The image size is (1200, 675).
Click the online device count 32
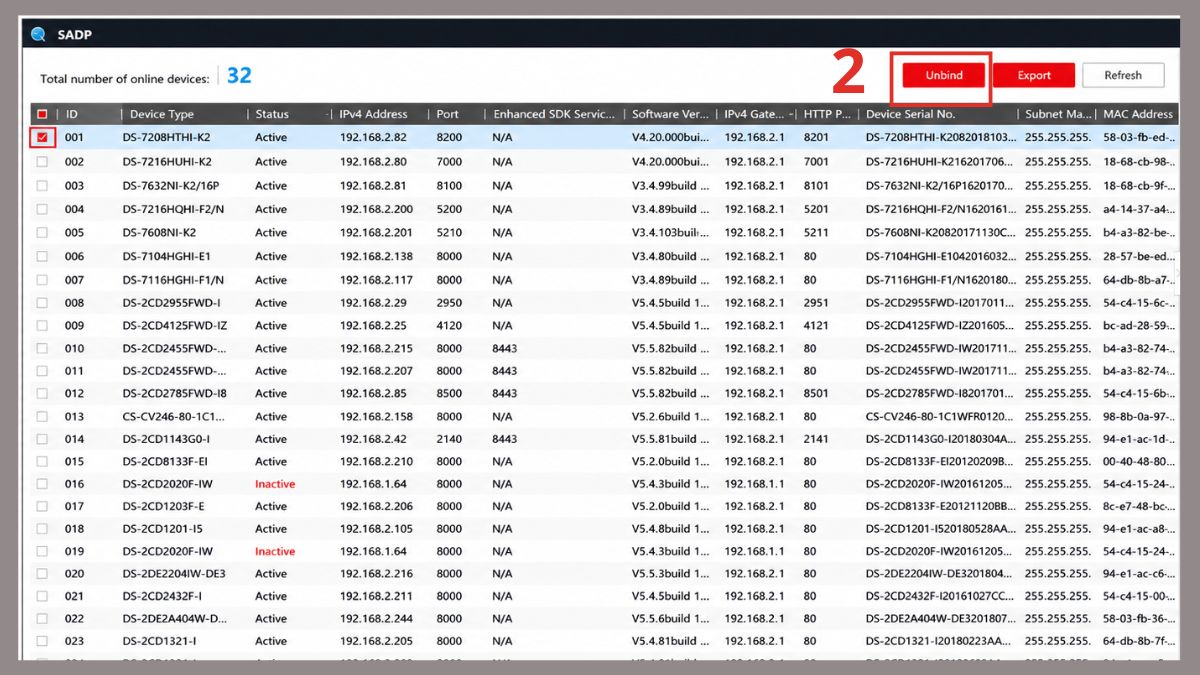239,76
